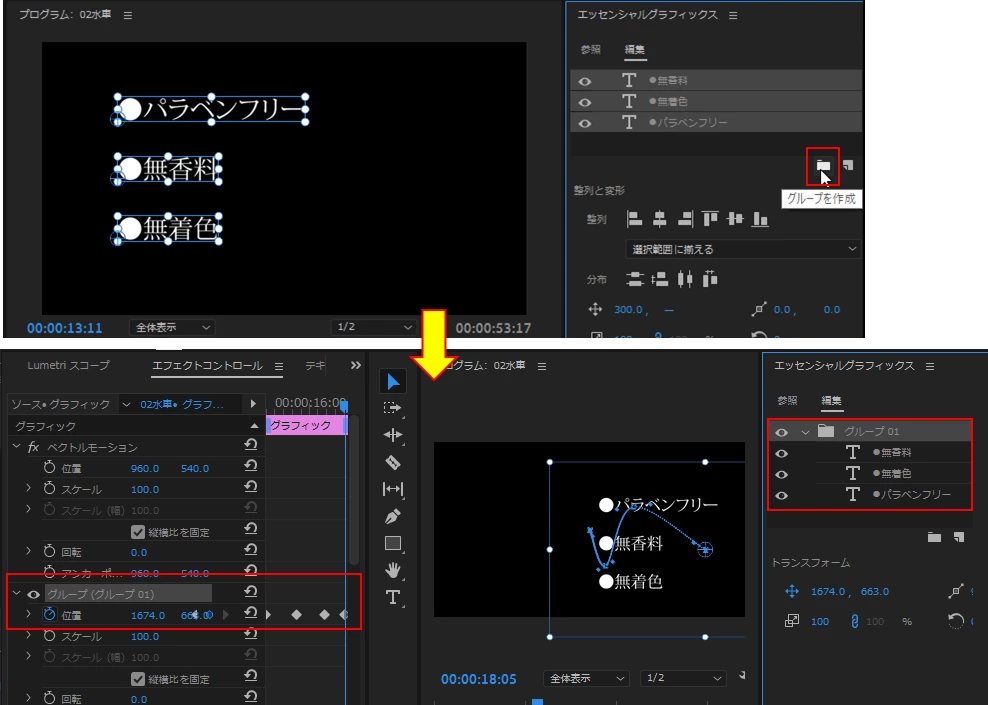
Task: Toggle scale link icon next to 100 %
Action: pos(854,621)
